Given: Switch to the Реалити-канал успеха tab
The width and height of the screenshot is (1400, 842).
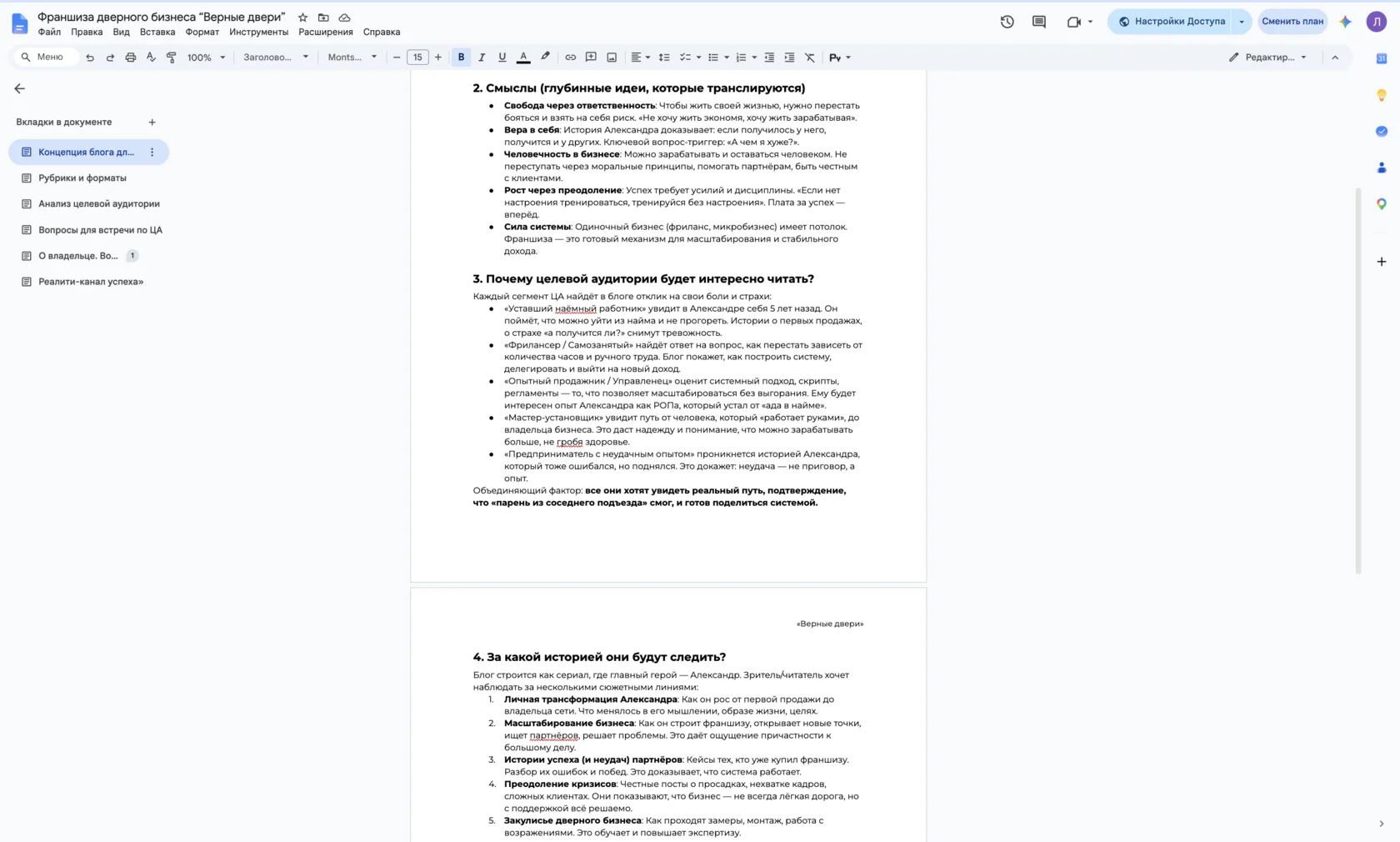Looking at the screenshot, I should coord(91,282).
